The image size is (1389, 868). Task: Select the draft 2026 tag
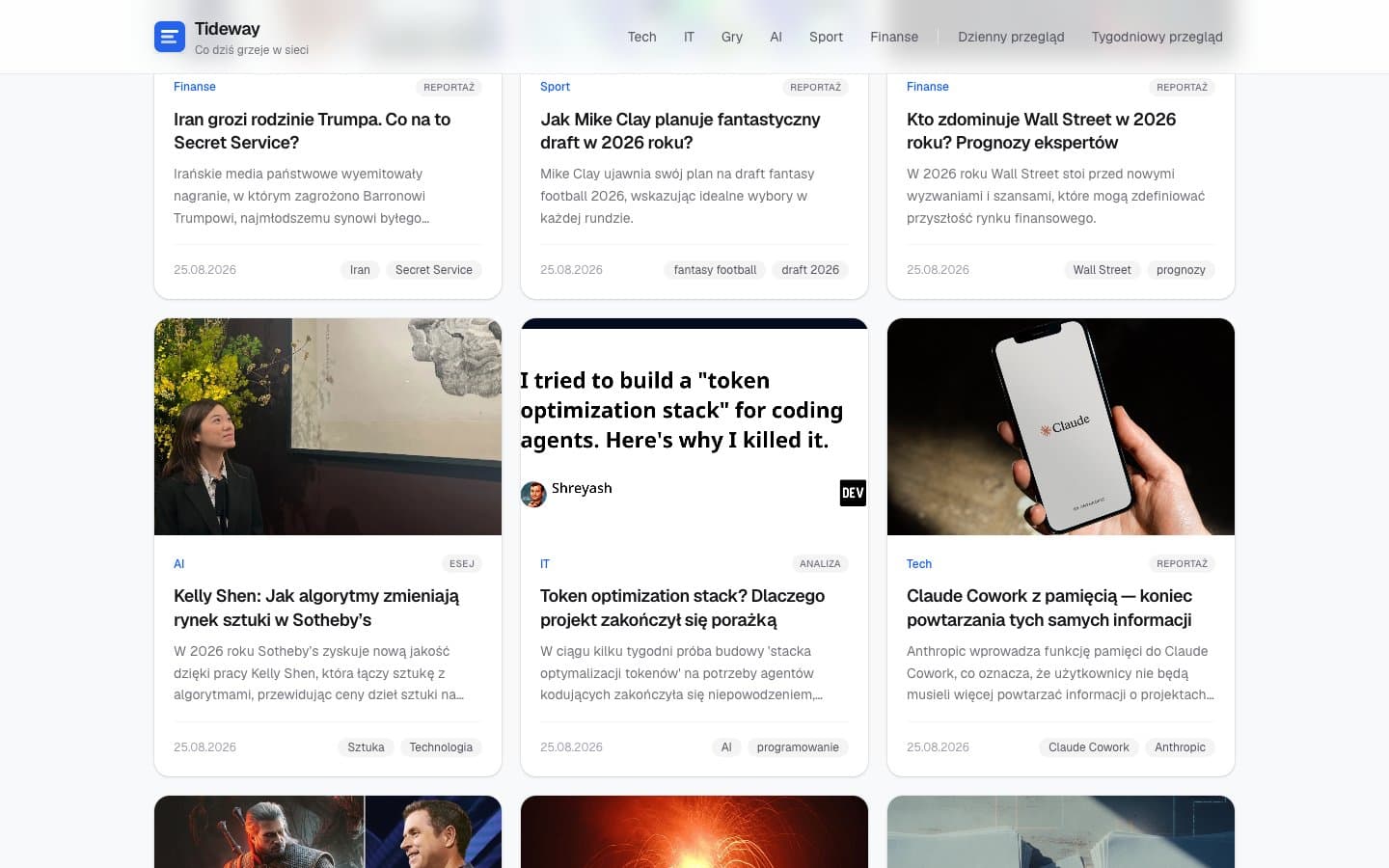(x=810, y=270)
